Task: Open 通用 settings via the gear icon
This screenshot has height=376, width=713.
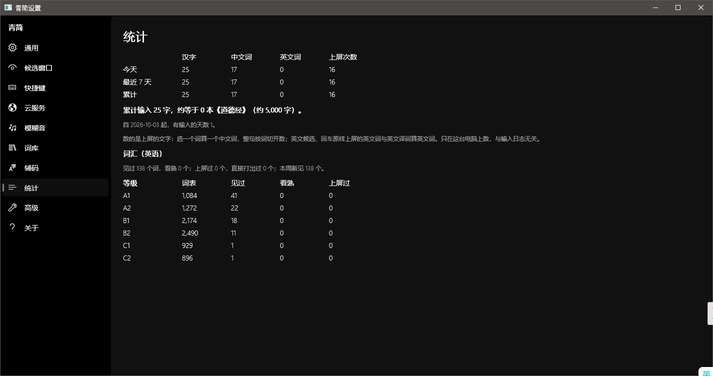Action: (x=12, y=47)
